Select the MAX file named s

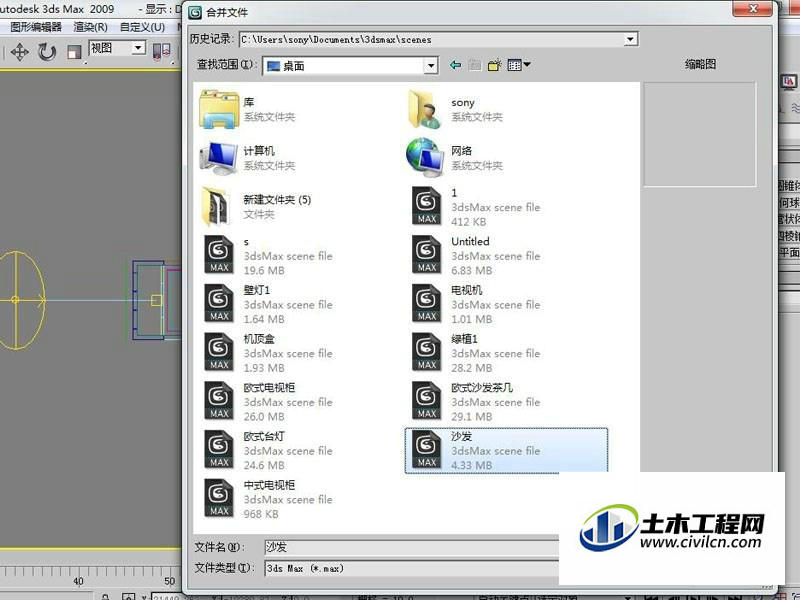[269, 255]
